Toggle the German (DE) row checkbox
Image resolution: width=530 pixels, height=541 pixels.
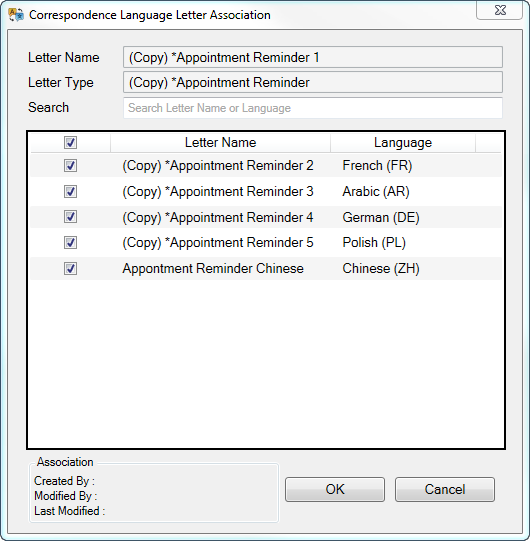coord(70,217)
